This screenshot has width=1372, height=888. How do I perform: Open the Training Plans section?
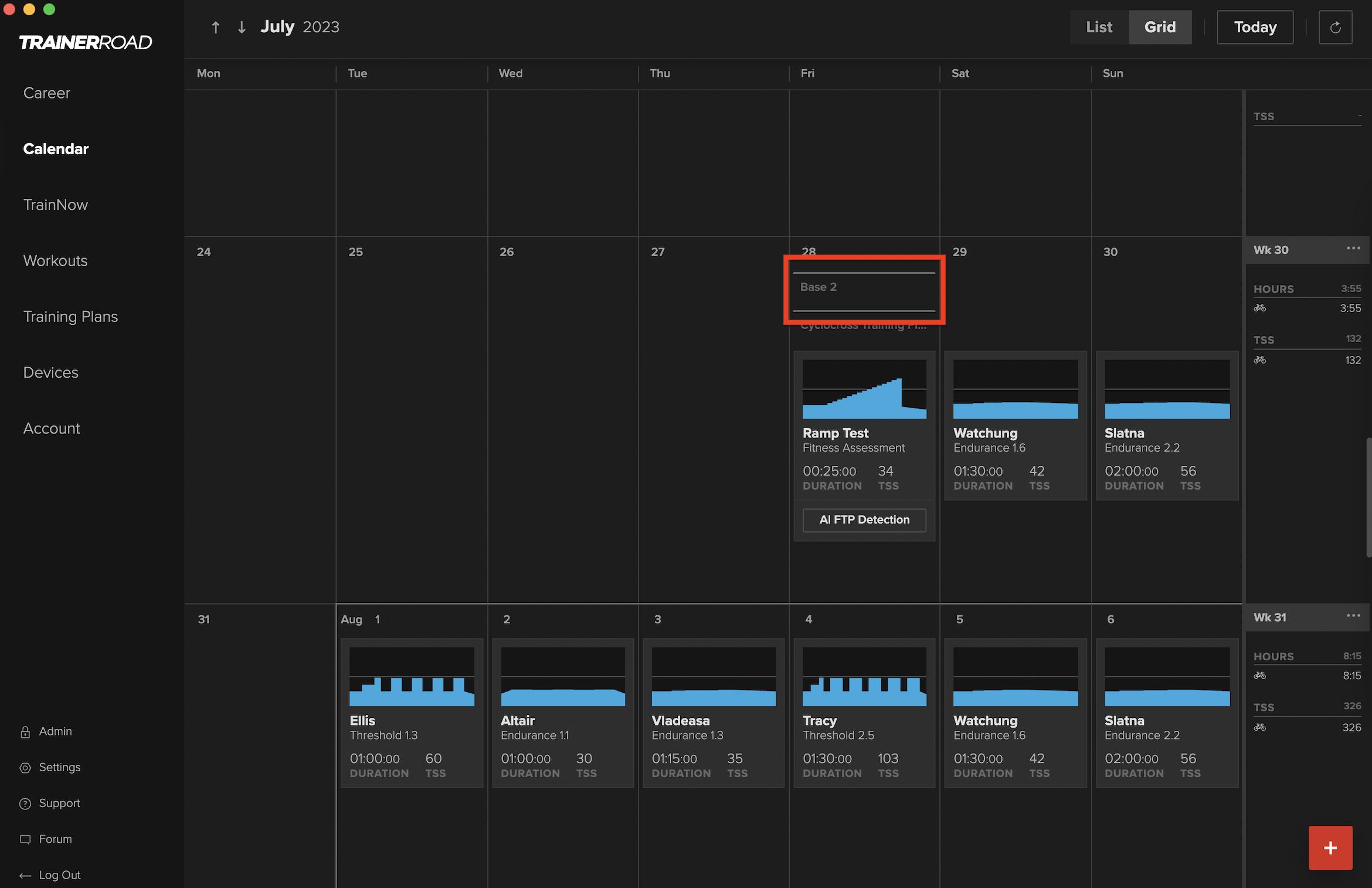pos(70,317)
